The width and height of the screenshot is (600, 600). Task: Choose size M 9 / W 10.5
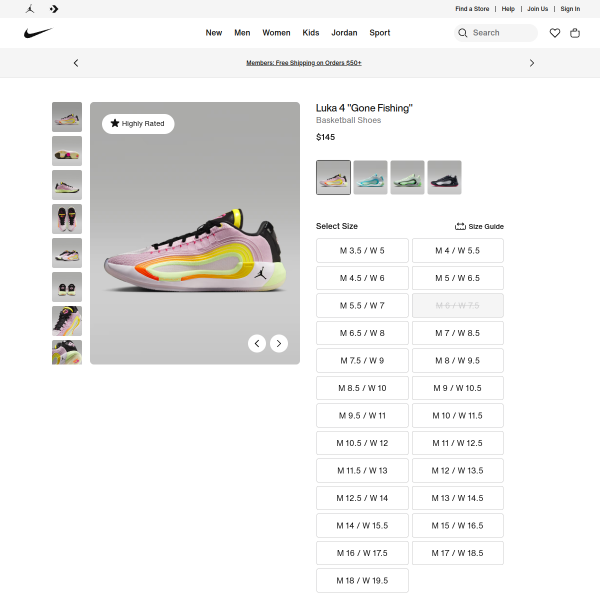click(458, 388)
